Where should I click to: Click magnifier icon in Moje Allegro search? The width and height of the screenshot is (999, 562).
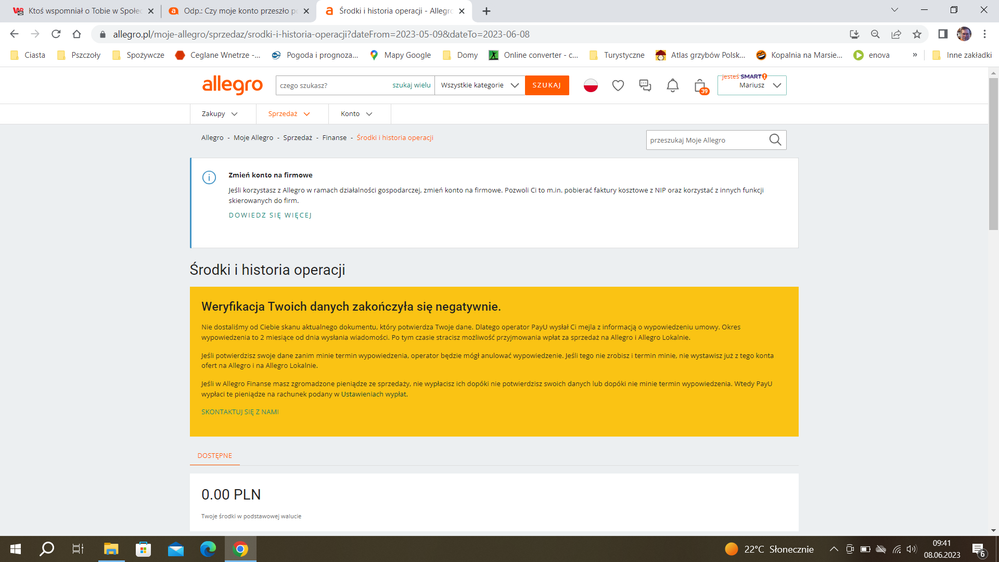(x=775, y=140)
